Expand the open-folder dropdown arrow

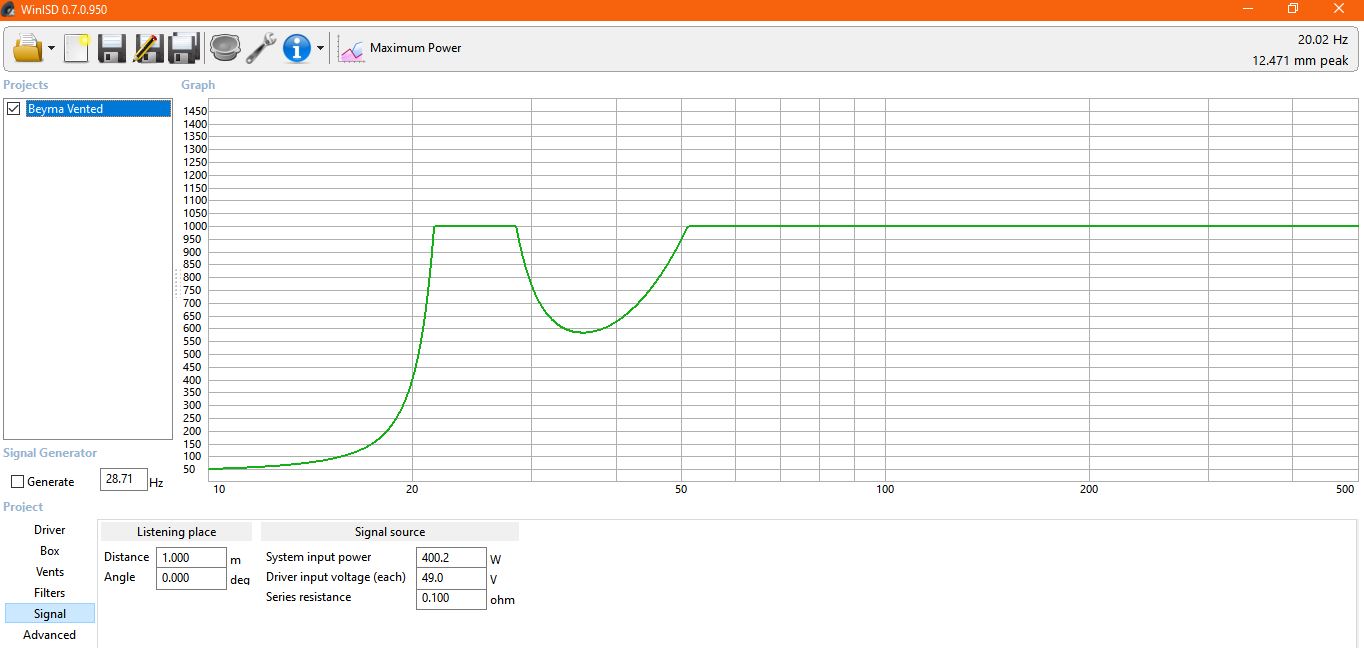(51, 48)
